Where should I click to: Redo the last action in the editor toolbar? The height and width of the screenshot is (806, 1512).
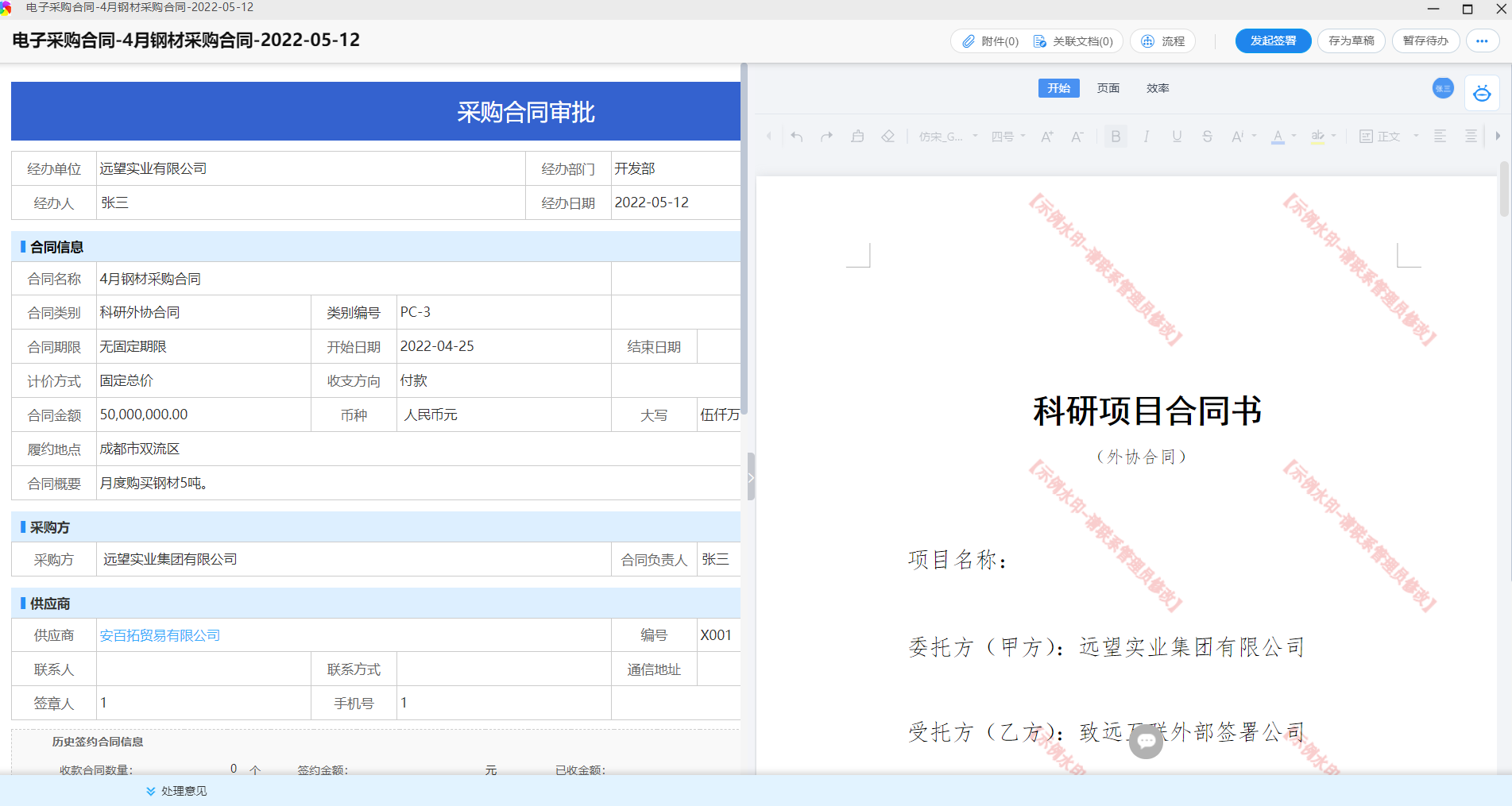[x=827, y=137]
